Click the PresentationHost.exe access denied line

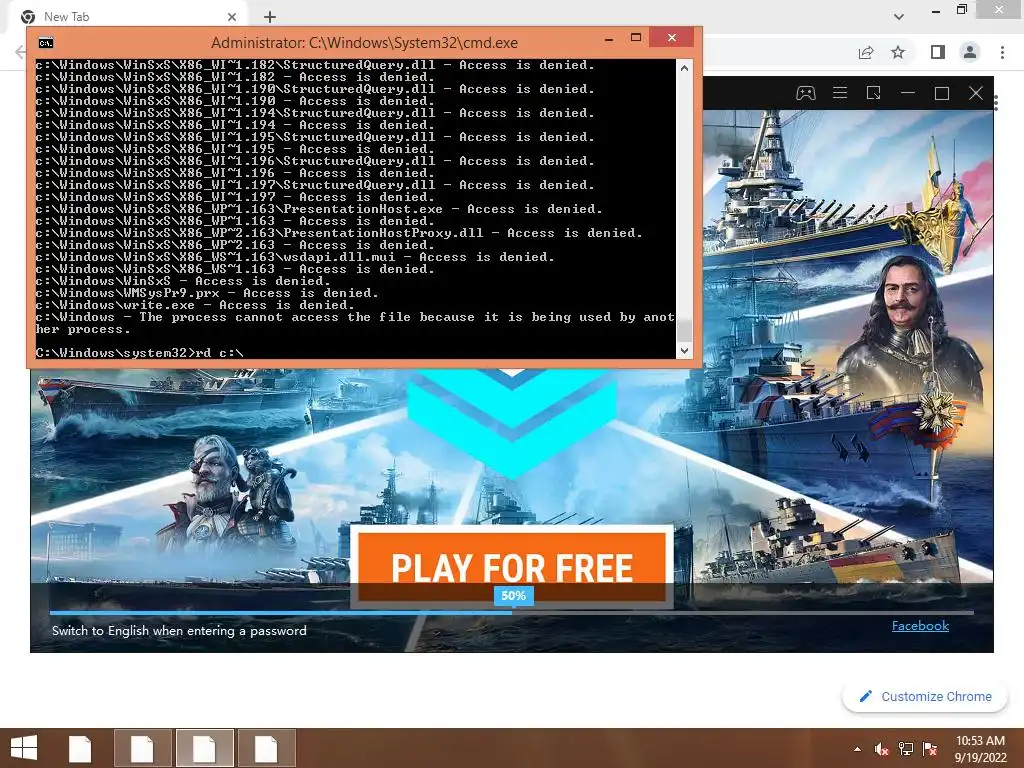coord(319,209)
